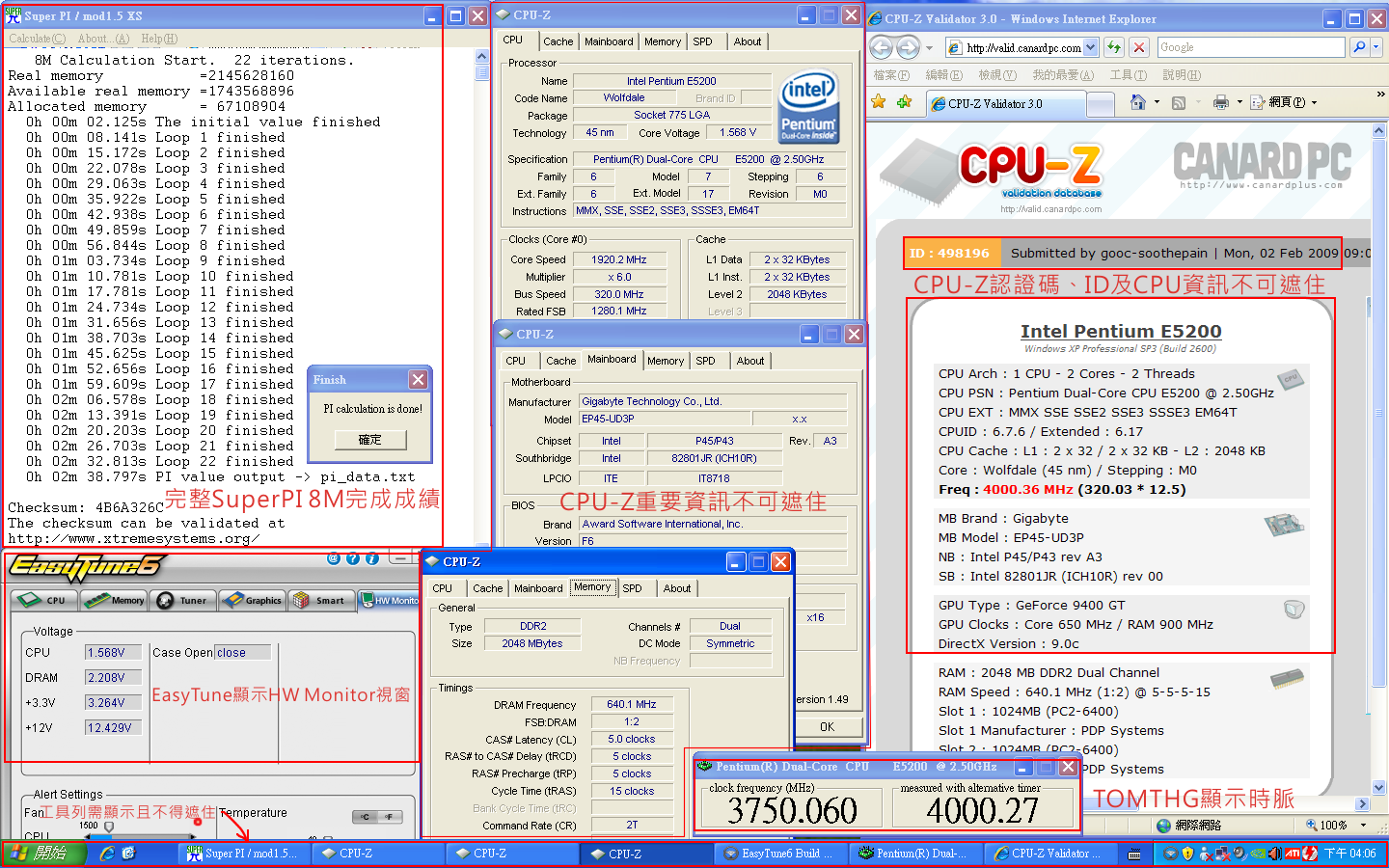Switch to EasyTune6 Build taskbar button
1389x868 pixels.
click(x=781, y=854)
